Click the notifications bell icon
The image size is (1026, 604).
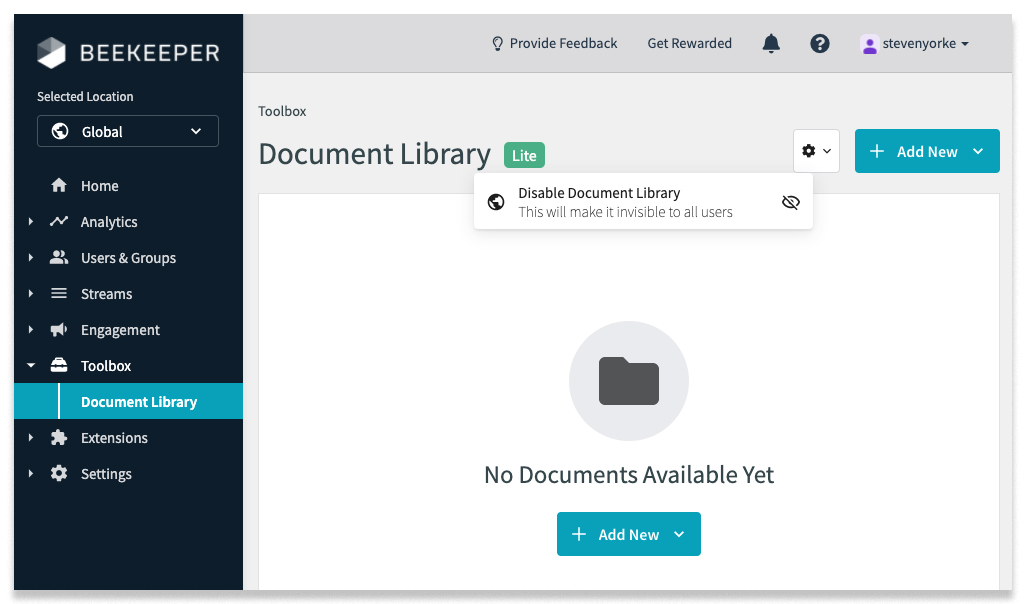tap(770, 43)
